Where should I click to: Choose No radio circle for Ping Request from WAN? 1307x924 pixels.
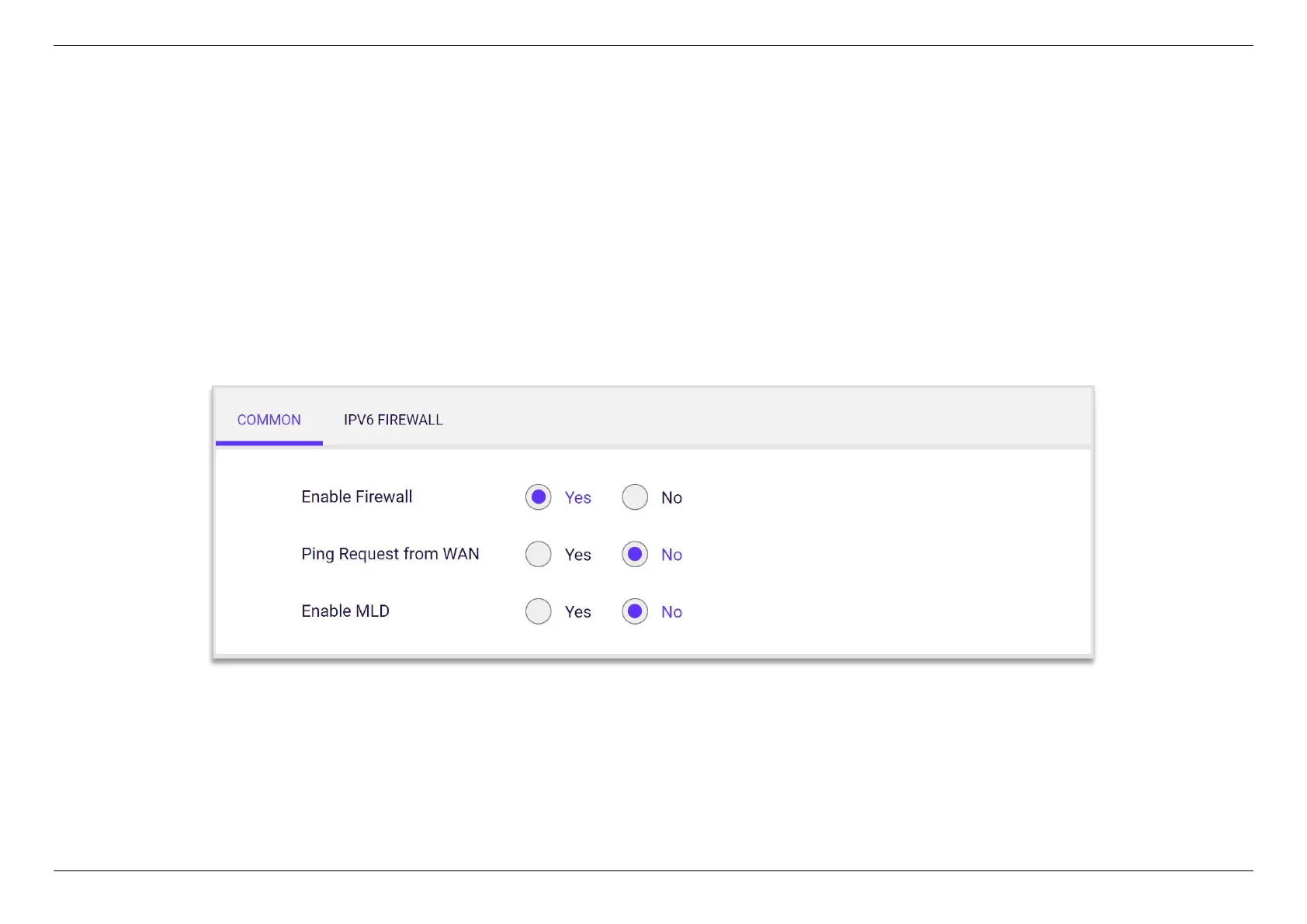tap(634, 554)
